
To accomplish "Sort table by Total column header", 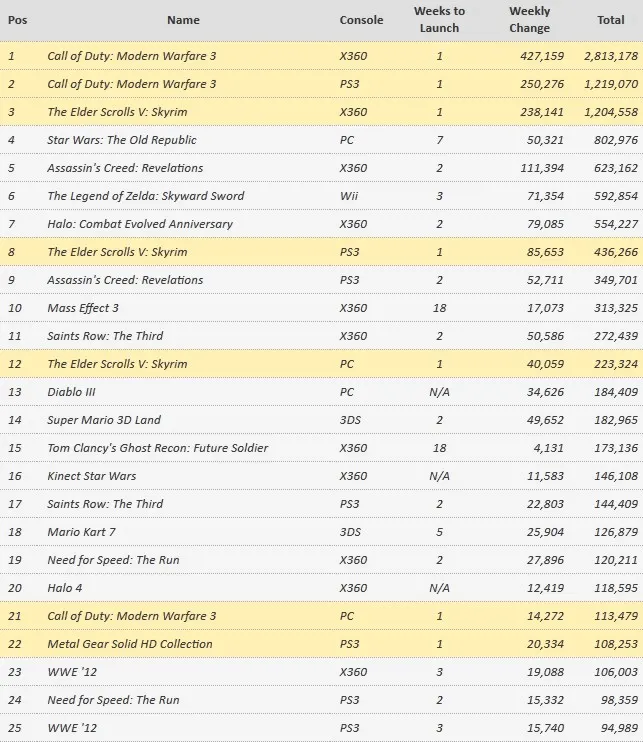I will click(x=610, y=20).
